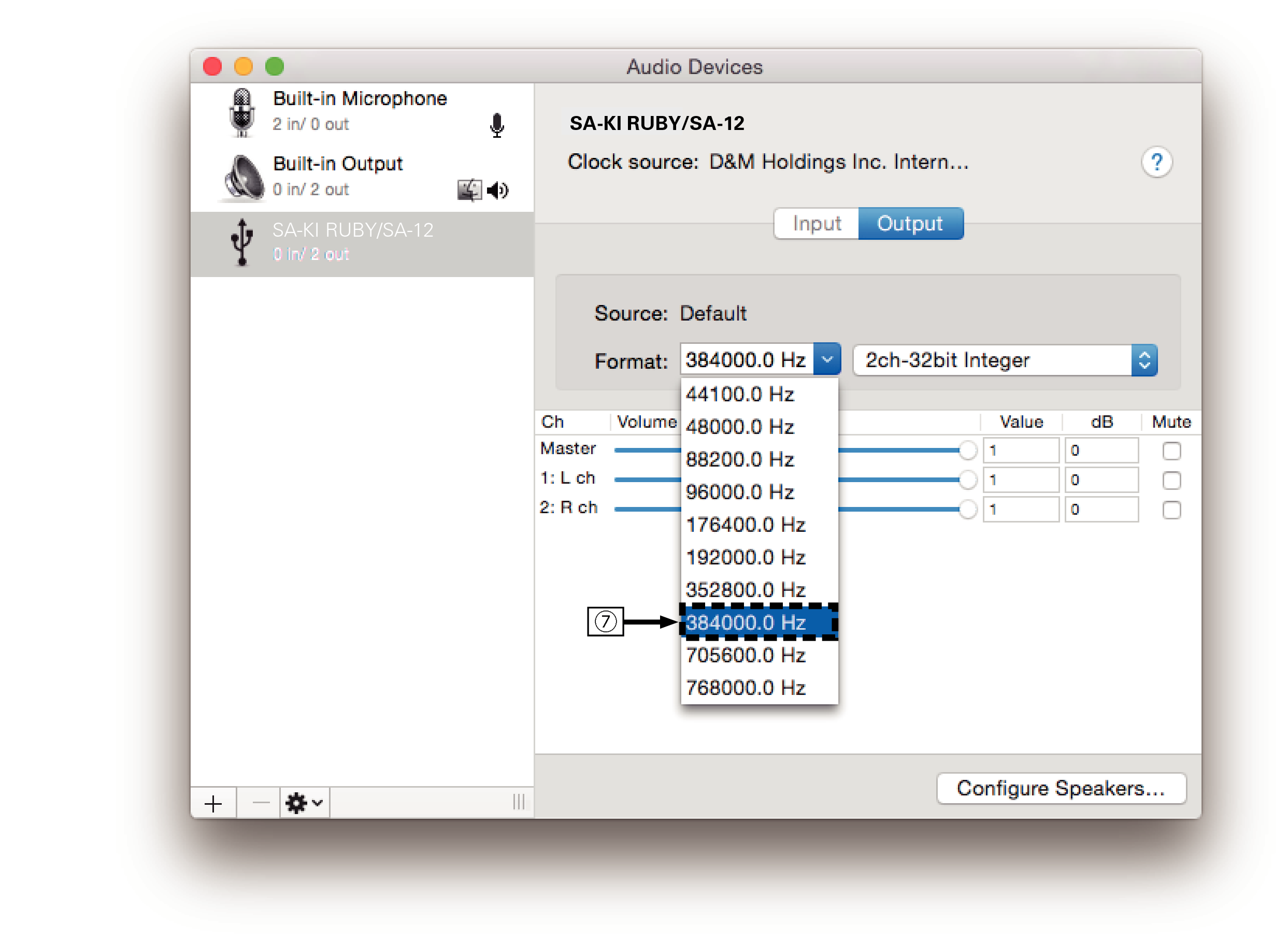Click the default output speaker volume icon
The image size is (1288, 943).
point(497,190)
